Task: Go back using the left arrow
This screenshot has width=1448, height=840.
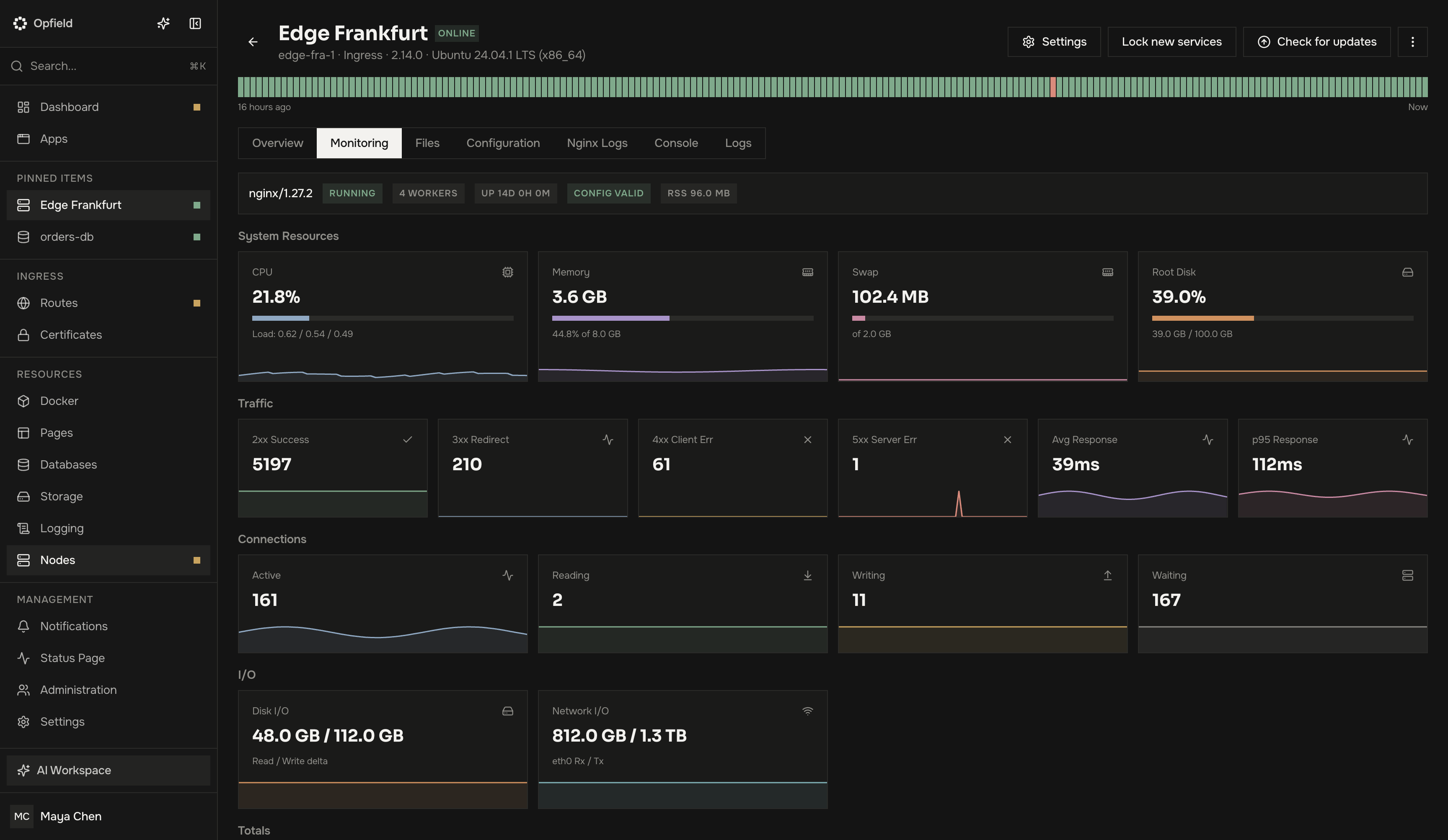Action: [253, 42]
